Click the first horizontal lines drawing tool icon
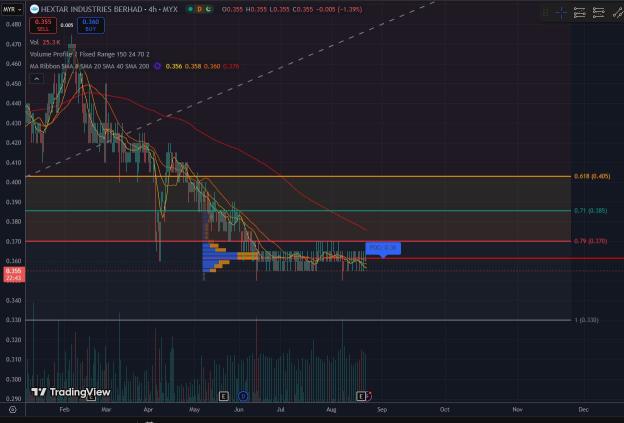 point(579,13)
